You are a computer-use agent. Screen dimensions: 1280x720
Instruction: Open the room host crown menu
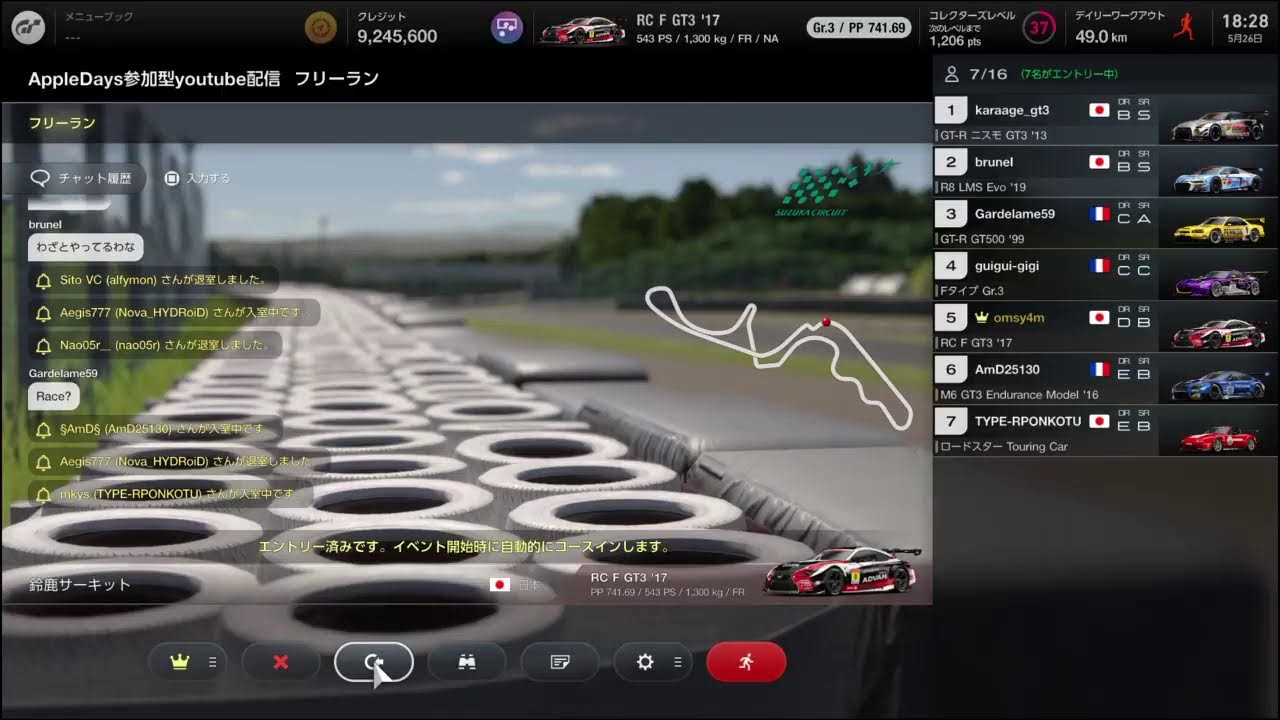pyautogui.click(x=186, y=662)
